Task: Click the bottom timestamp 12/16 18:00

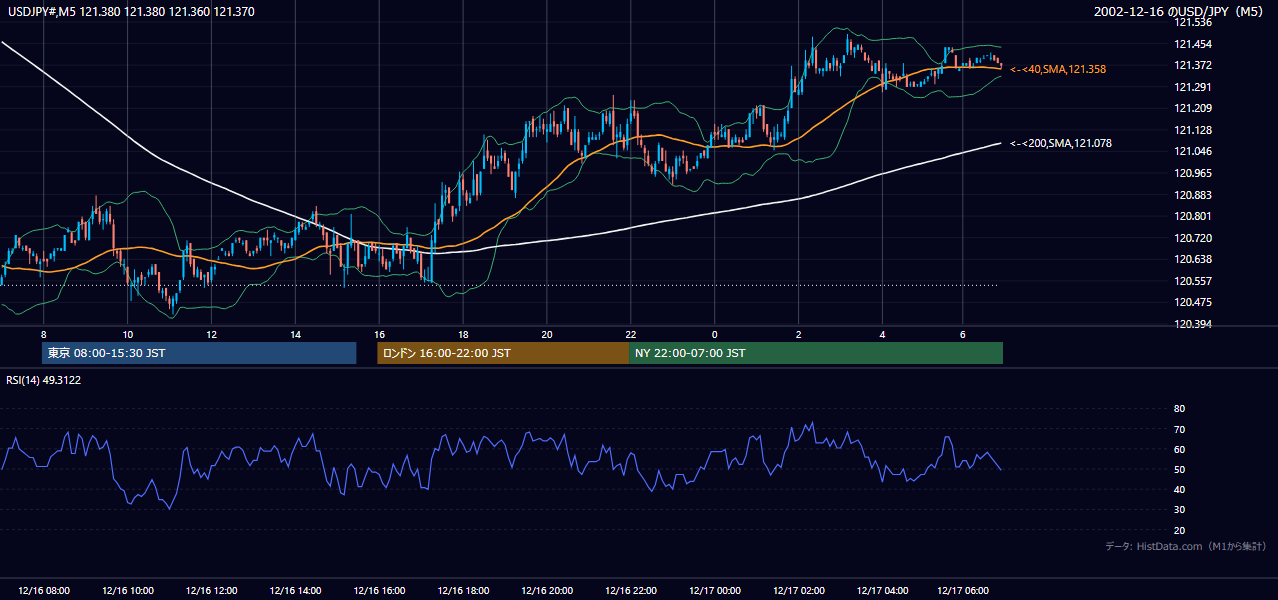Action: tap(463, 591)
